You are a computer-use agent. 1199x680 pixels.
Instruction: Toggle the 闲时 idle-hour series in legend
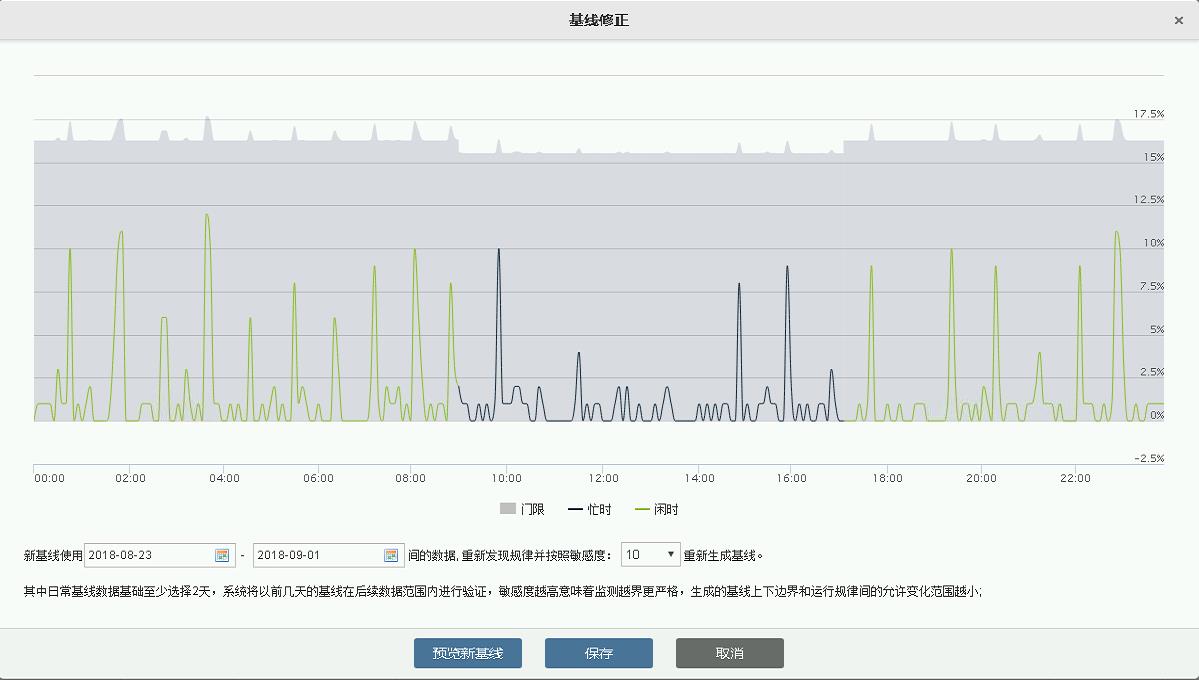pyautogui.click(x=657, y=509)
